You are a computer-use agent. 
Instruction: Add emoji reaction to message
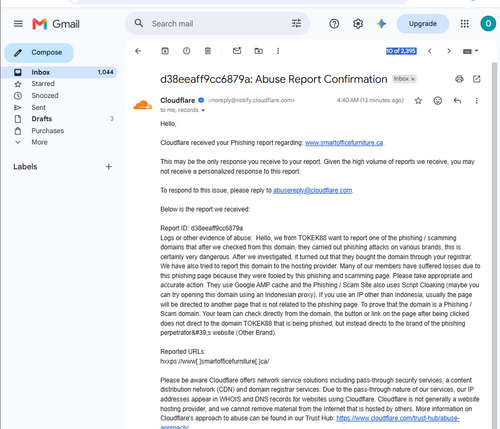click(438, 101)
